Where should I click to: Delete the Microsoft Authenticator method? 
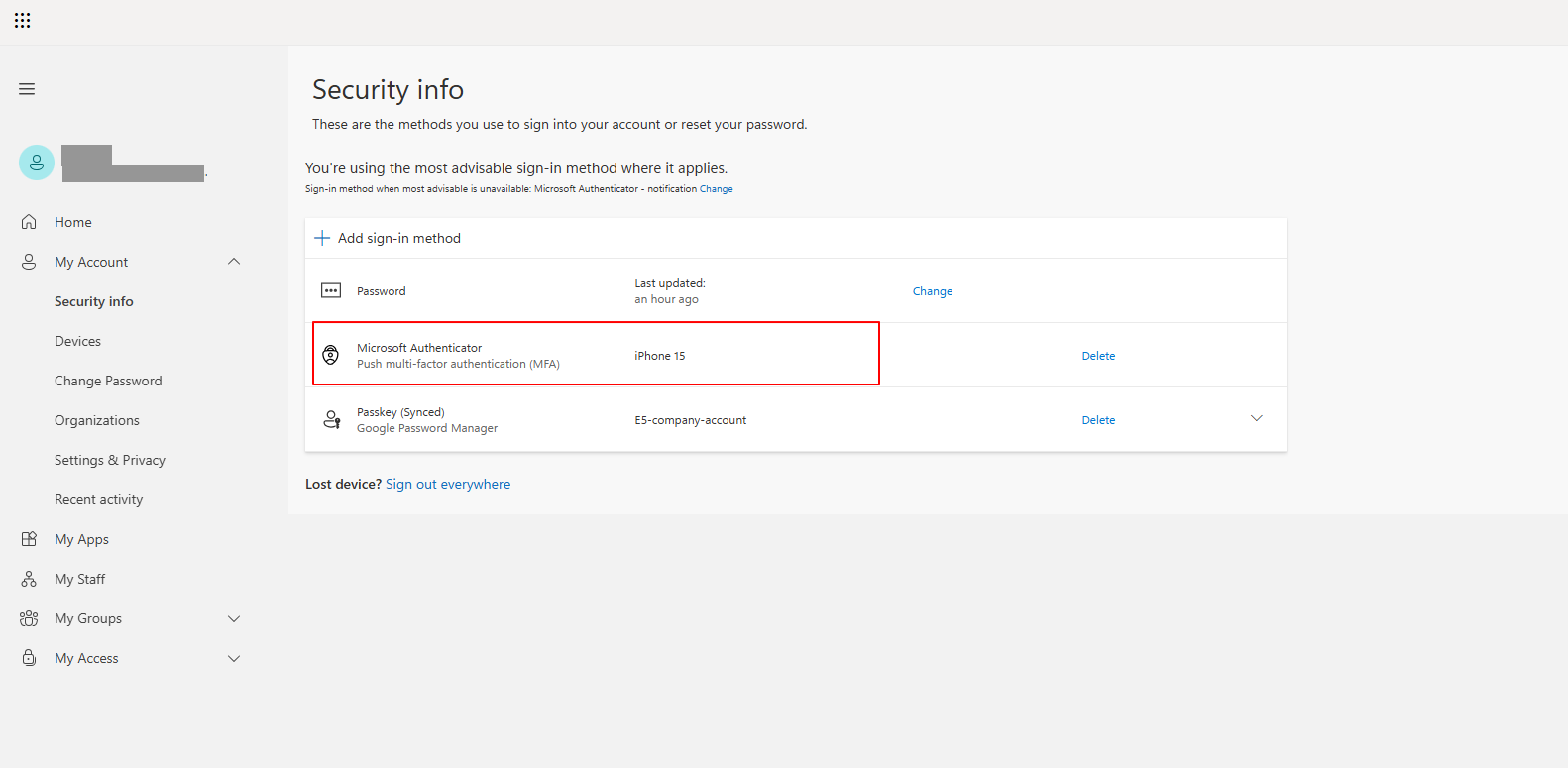pyautogui.click(x=1098, y=356)
